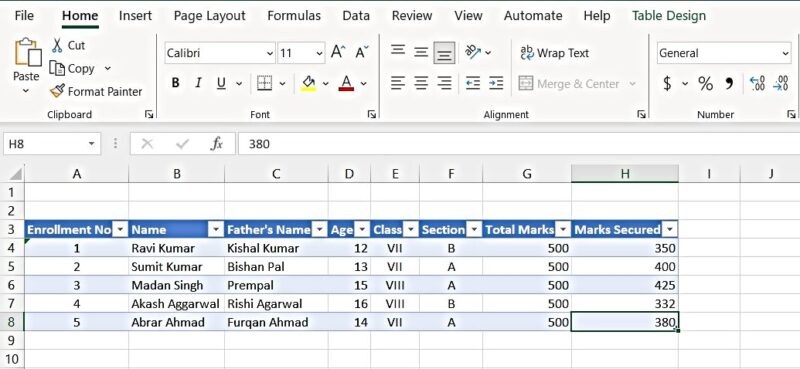Open the Alignment group dialog launcher
Viewport: 800px width, 369px height.
(x=641, y=115)
